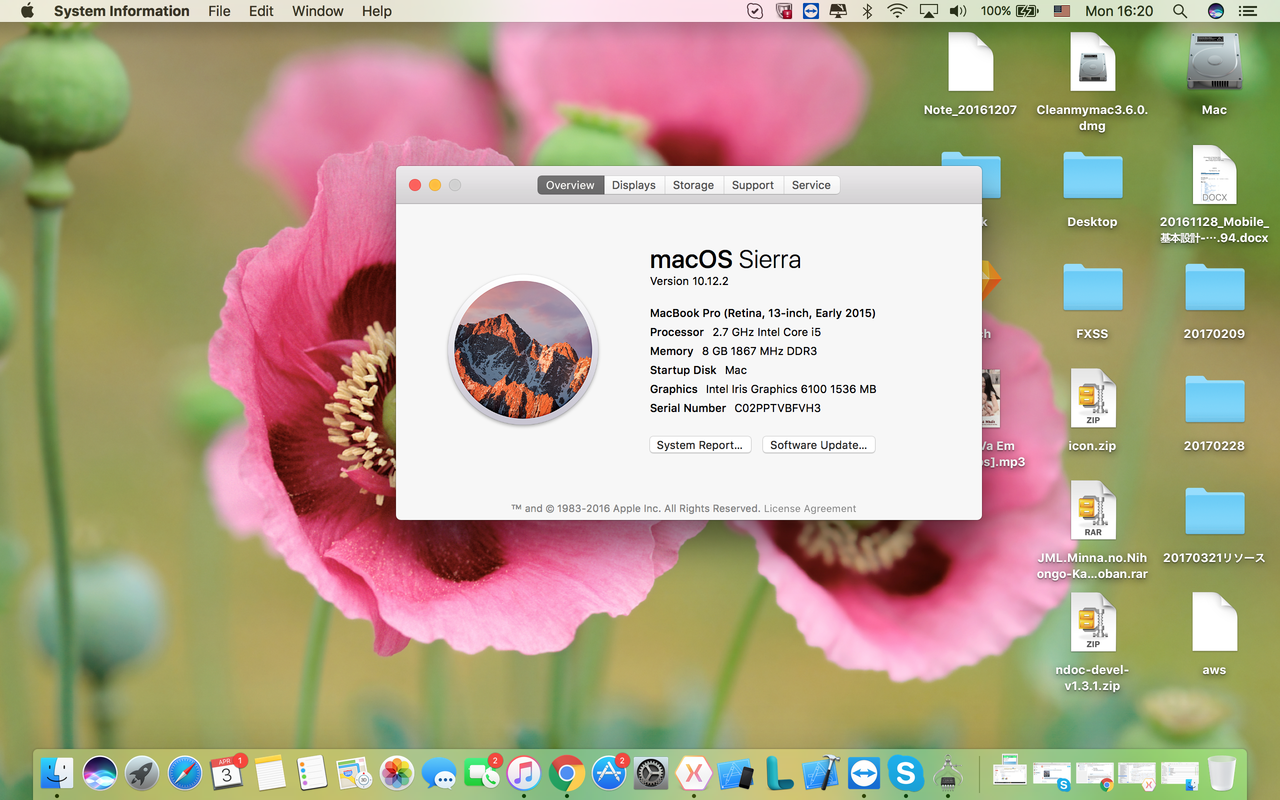The height and width of the screenshot is (800, 1280).
Task: Open Calendar icon in the Dock
Action: 228,772
